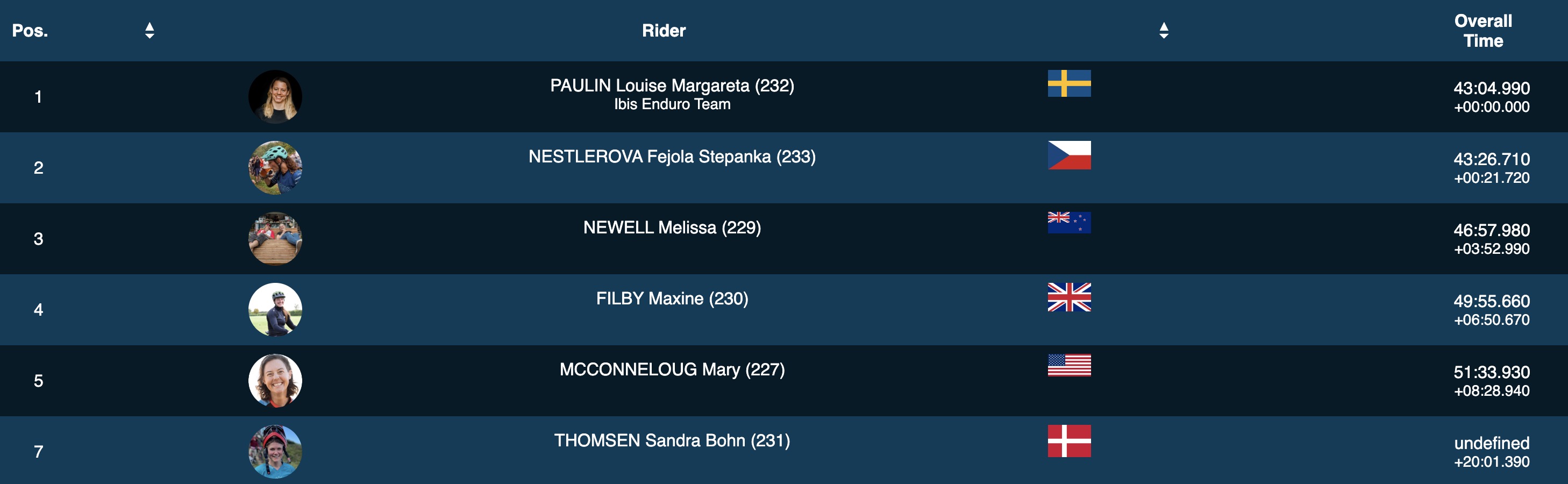The width and height of the screenshot is (1568, 484).
Task: Click the Danish flag icon
Action: point(1069,441)
